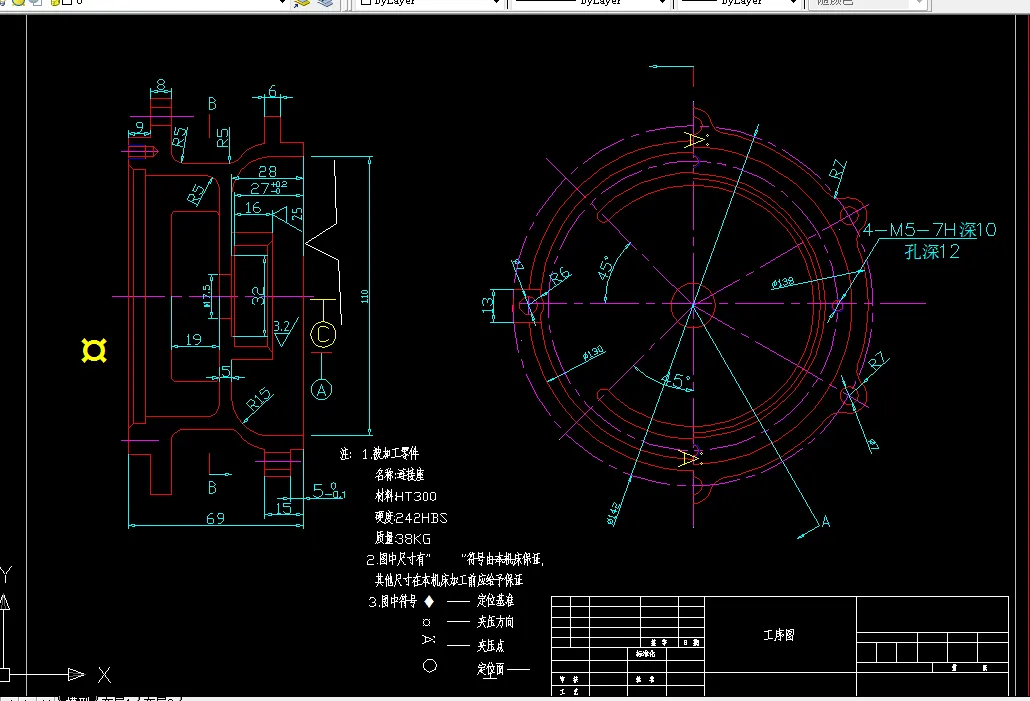This screenshot has height=701, width=1030.
Task: Select the lower 45° angle dimension
Action: [x=675, y=380]
